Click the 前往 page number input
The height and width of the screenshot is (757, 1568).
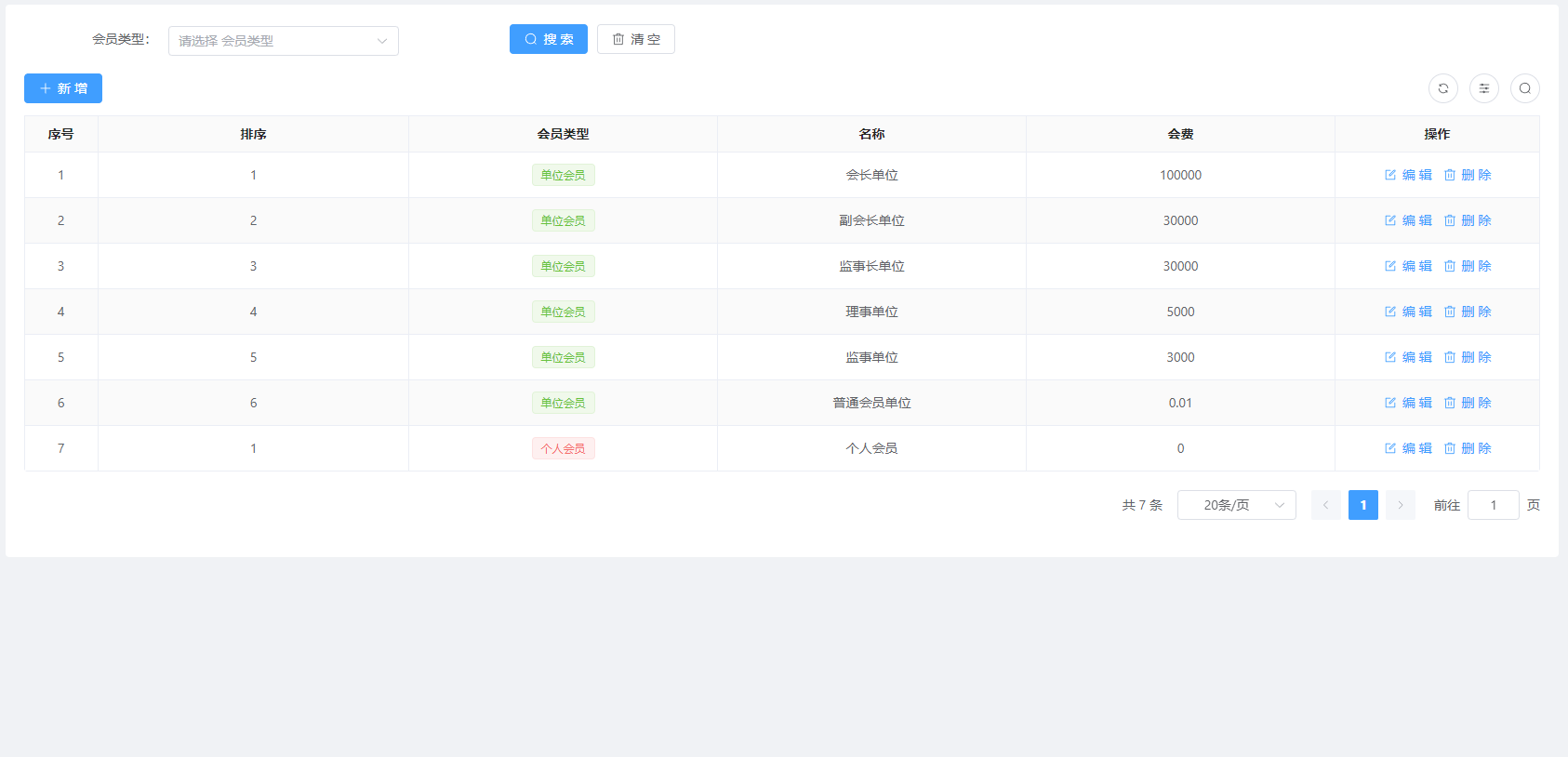click(x=1493, y=505)
